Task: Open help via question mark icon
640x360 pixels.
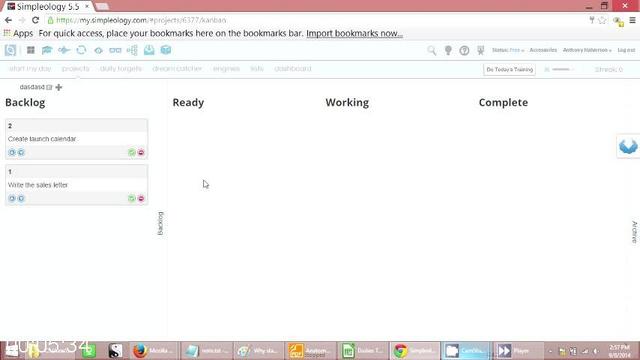Action: (x=464, y=50)
